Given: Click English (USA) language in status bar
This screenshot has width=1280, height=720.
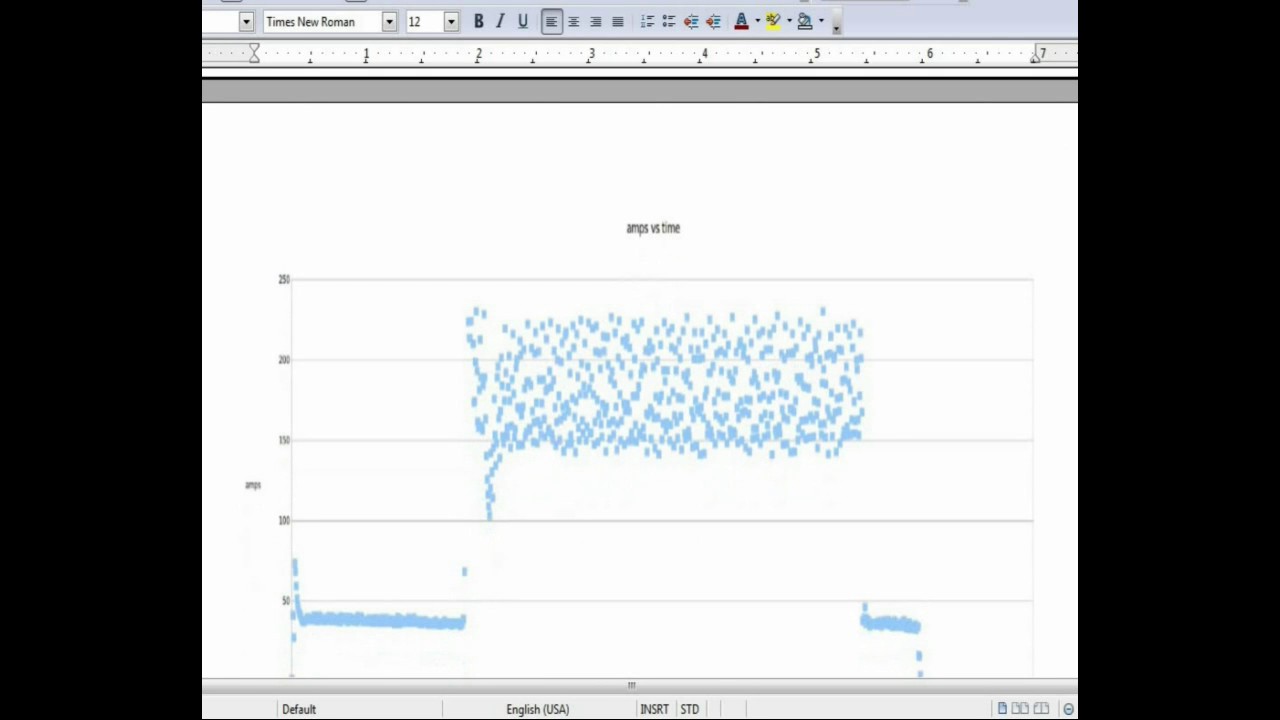Looking at the screenshot, I should (x=537, y=709).
